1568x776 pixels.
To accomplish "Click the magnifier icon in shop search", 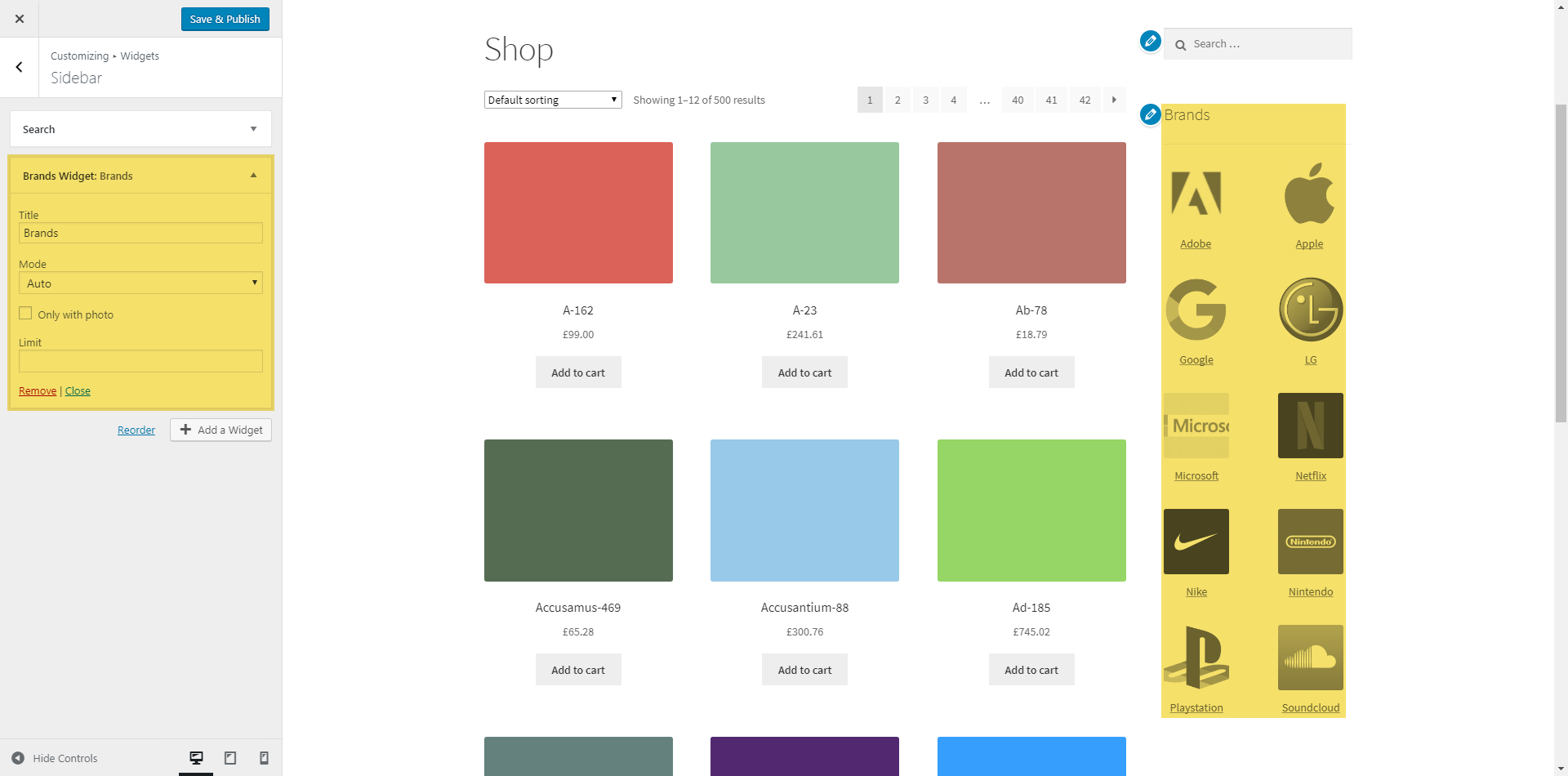I will click(1180, 45).
